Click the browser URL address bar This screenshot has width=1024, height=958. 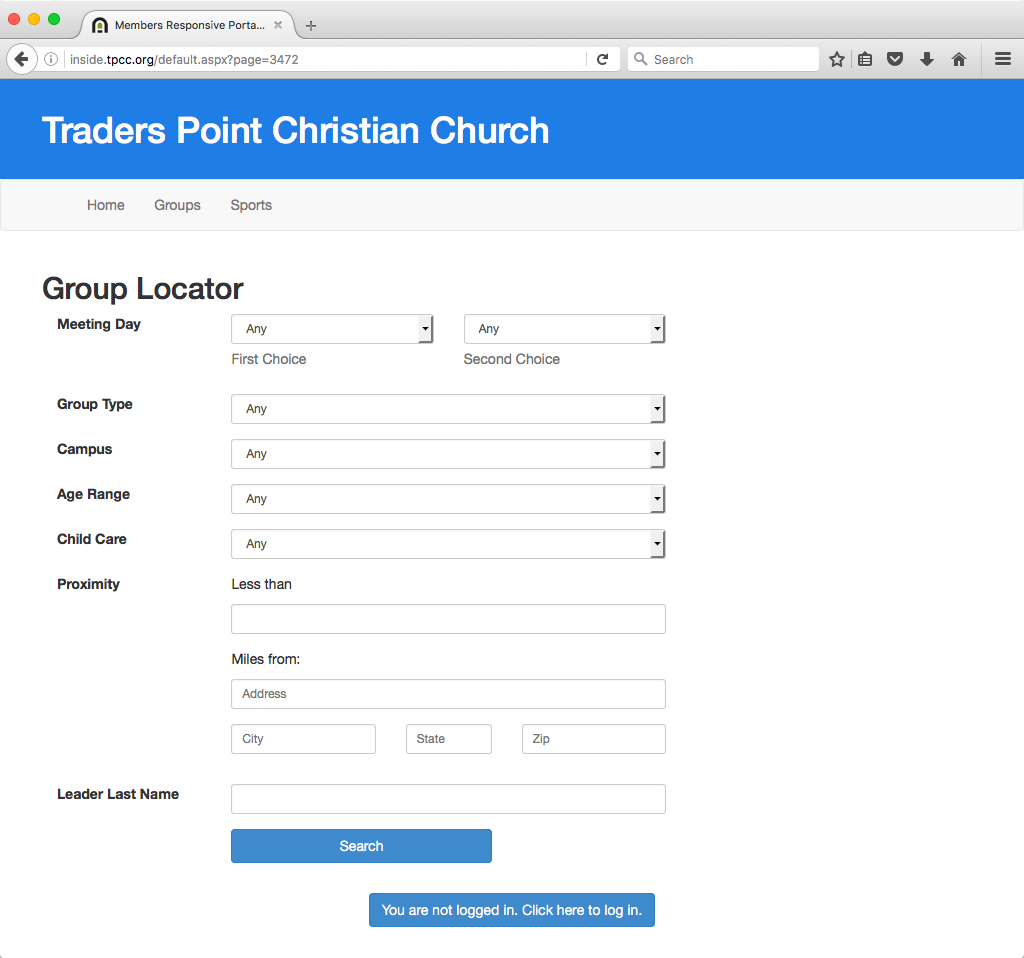coord(325,59)
